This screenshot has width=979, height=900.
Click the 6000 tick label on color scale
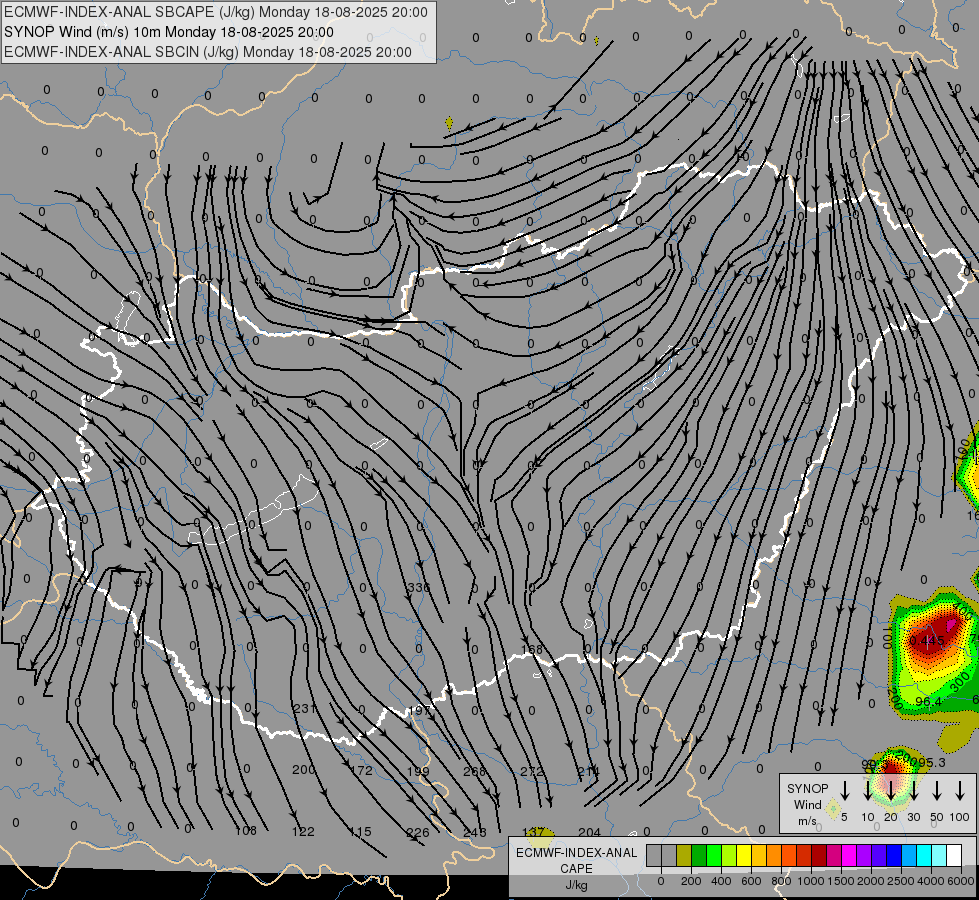pyautogui.click(x=960, y=881)
